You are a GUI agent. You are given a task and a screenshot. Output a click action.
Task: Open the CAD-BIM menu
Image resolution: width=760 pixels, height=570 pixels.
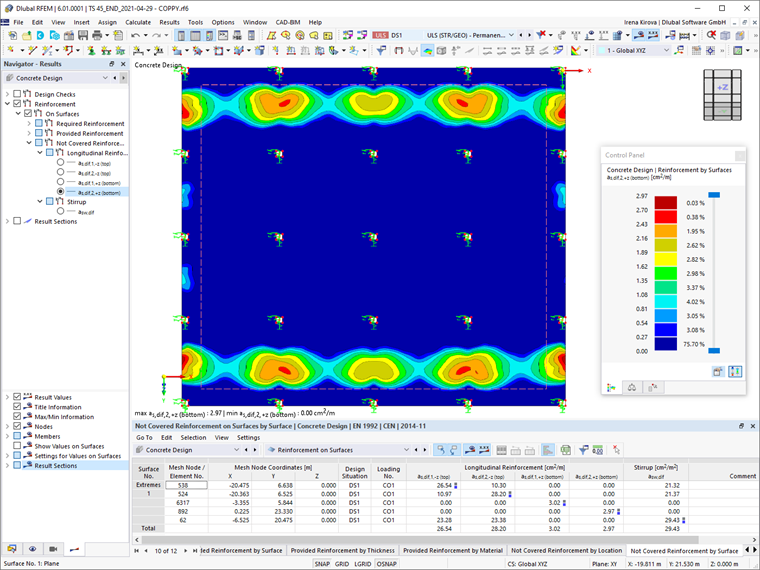287,22
